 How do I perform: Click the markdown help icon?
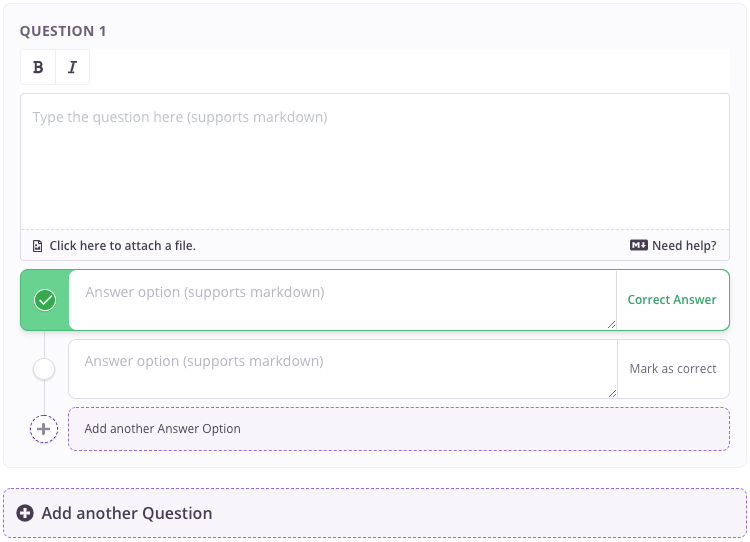(x=639, y=246)
